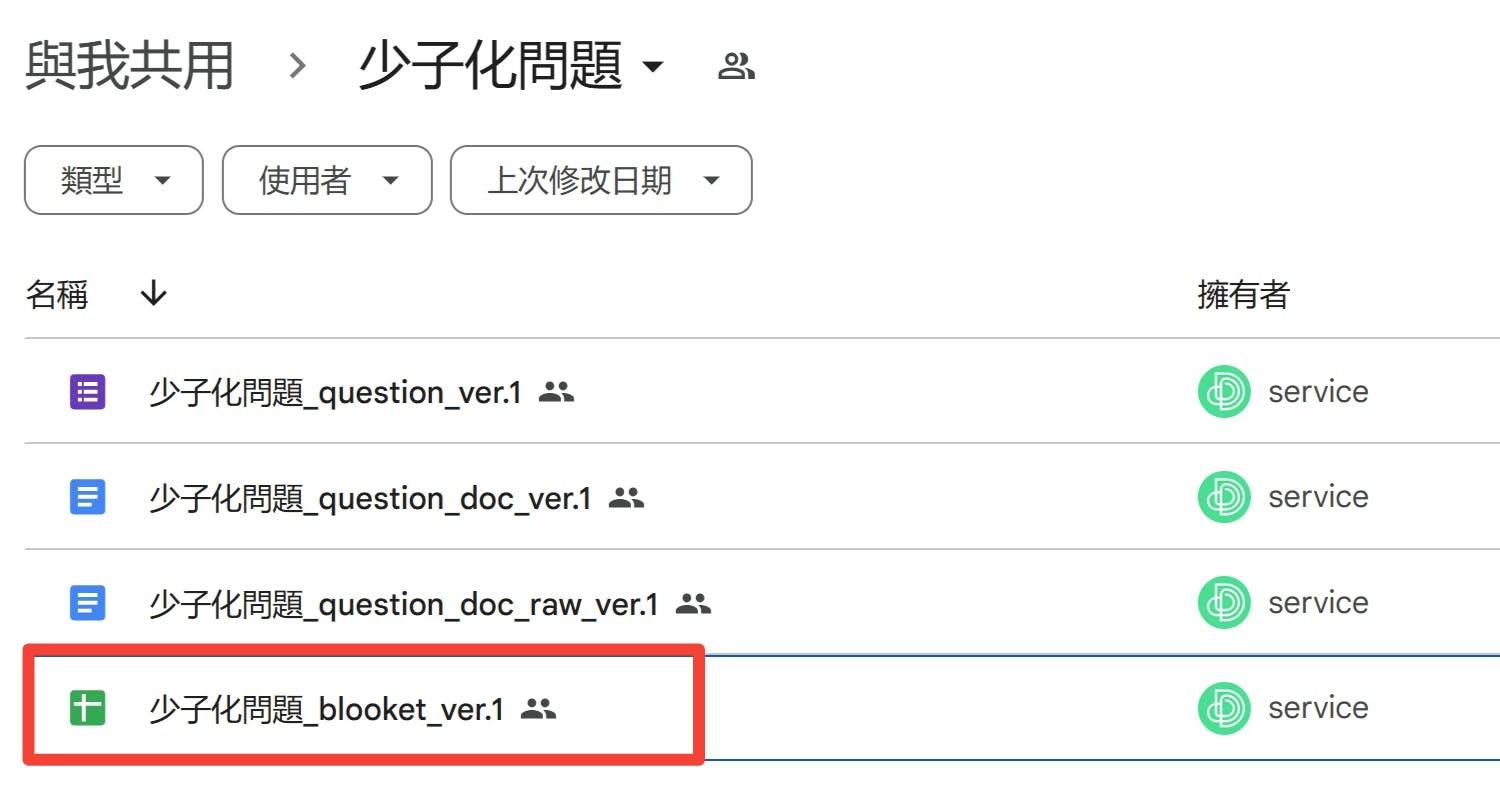This screenshot has width=1500, height=794.
Task: Click the shared icon after 少子化問題_question_ver.1
Action: coord(557,392)
